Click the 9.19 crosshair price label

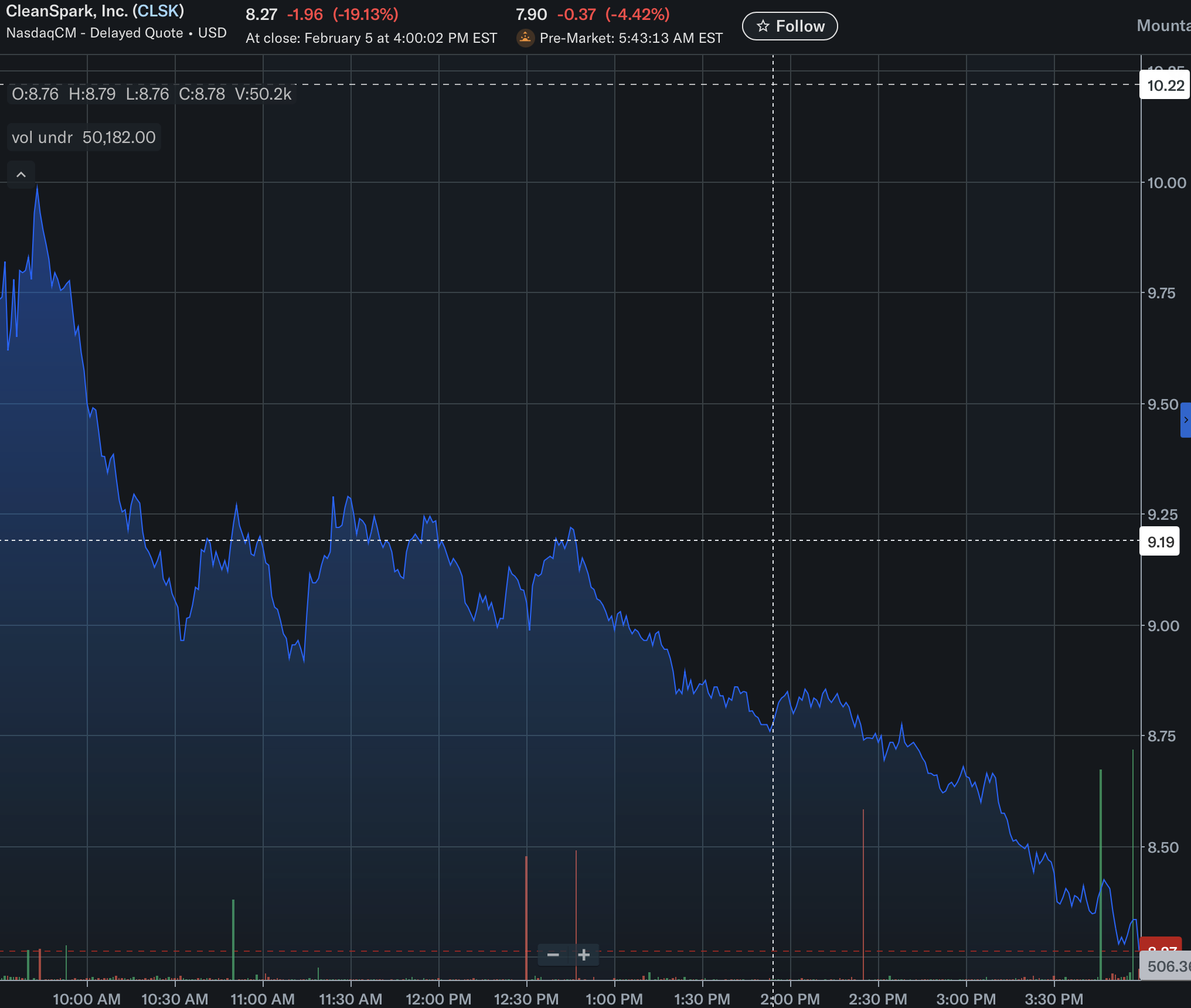(x=1160, y=542)
